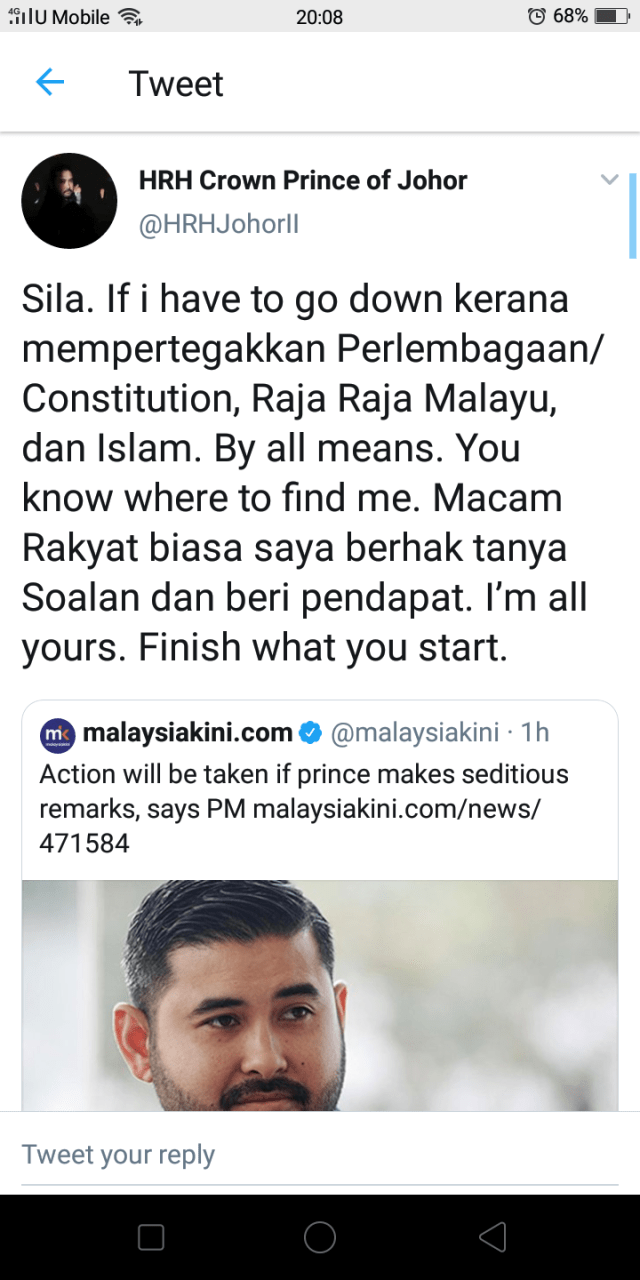Open the quoted tweet text about seditious remarks

tap(304, 808)
